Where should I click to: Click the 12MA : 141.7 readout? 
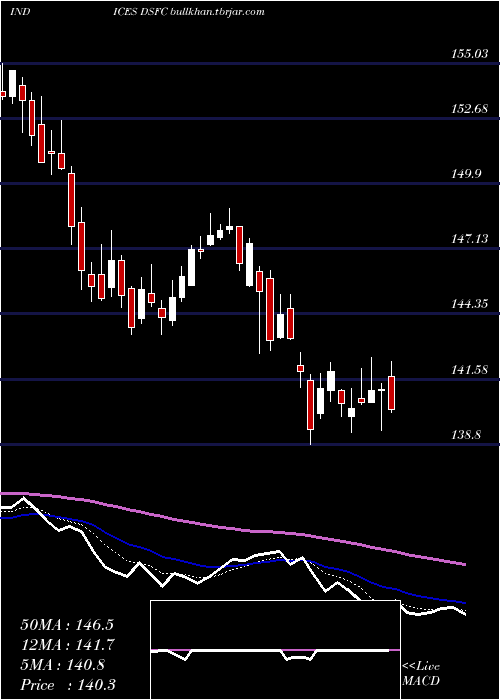pyautogui.click(x=68, y=645)
